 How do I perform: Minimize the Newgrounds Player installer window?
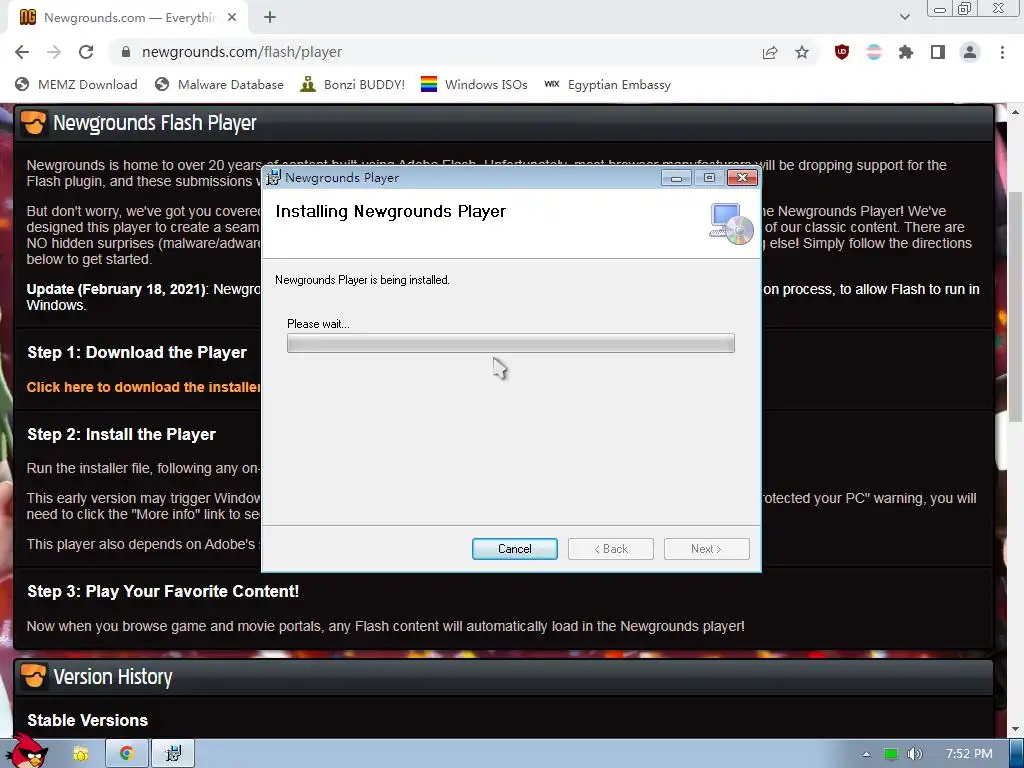[x=676, y=178]
